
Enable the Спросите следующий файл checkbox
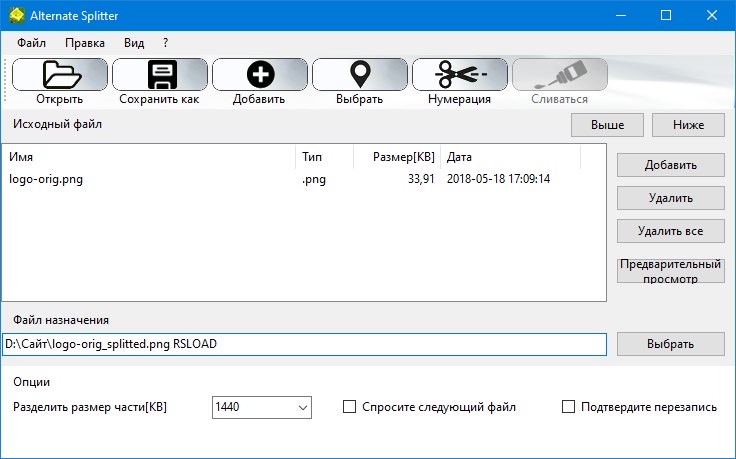(349, 406)
